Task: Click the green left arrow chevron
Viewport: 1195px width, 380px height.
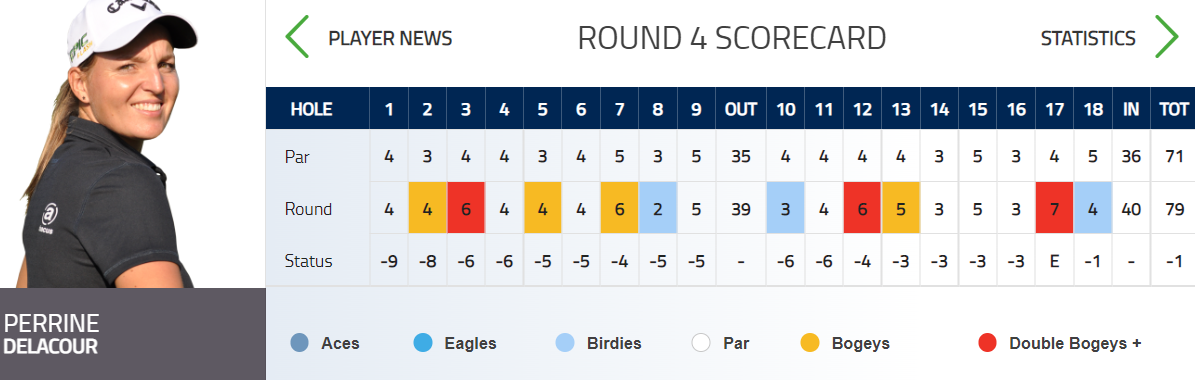Action: pos(297,37)
